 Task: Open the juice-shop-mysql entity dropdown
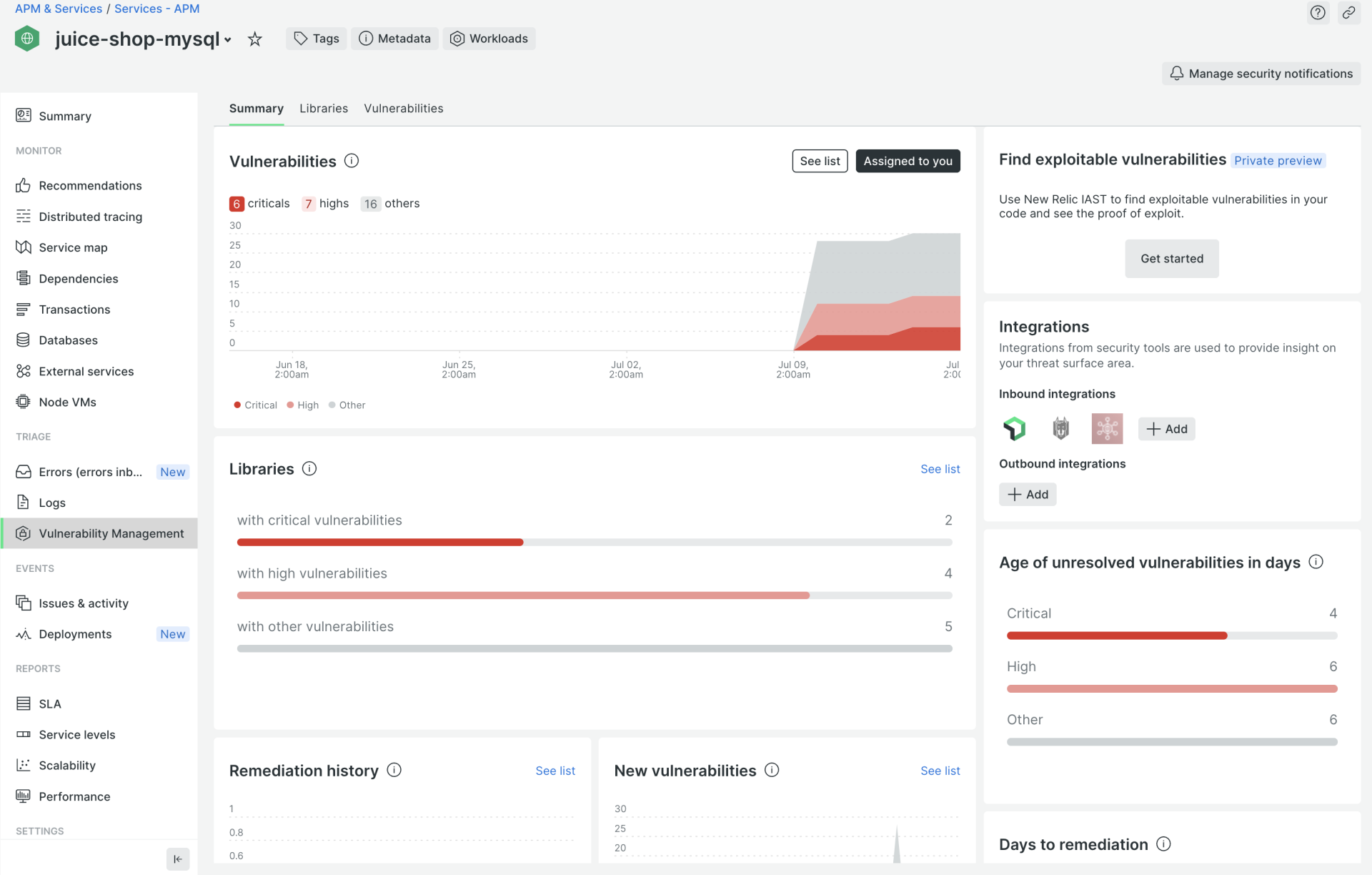227,40
